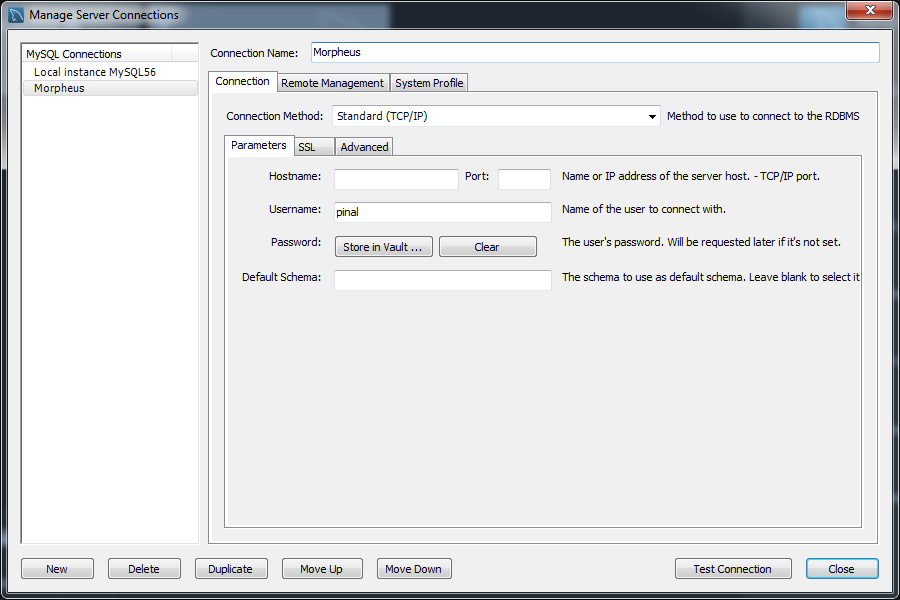This screenshot has height=600, width=900.
Task: Open the Connection Method dropdown
Action: click(x=496, y=116)
